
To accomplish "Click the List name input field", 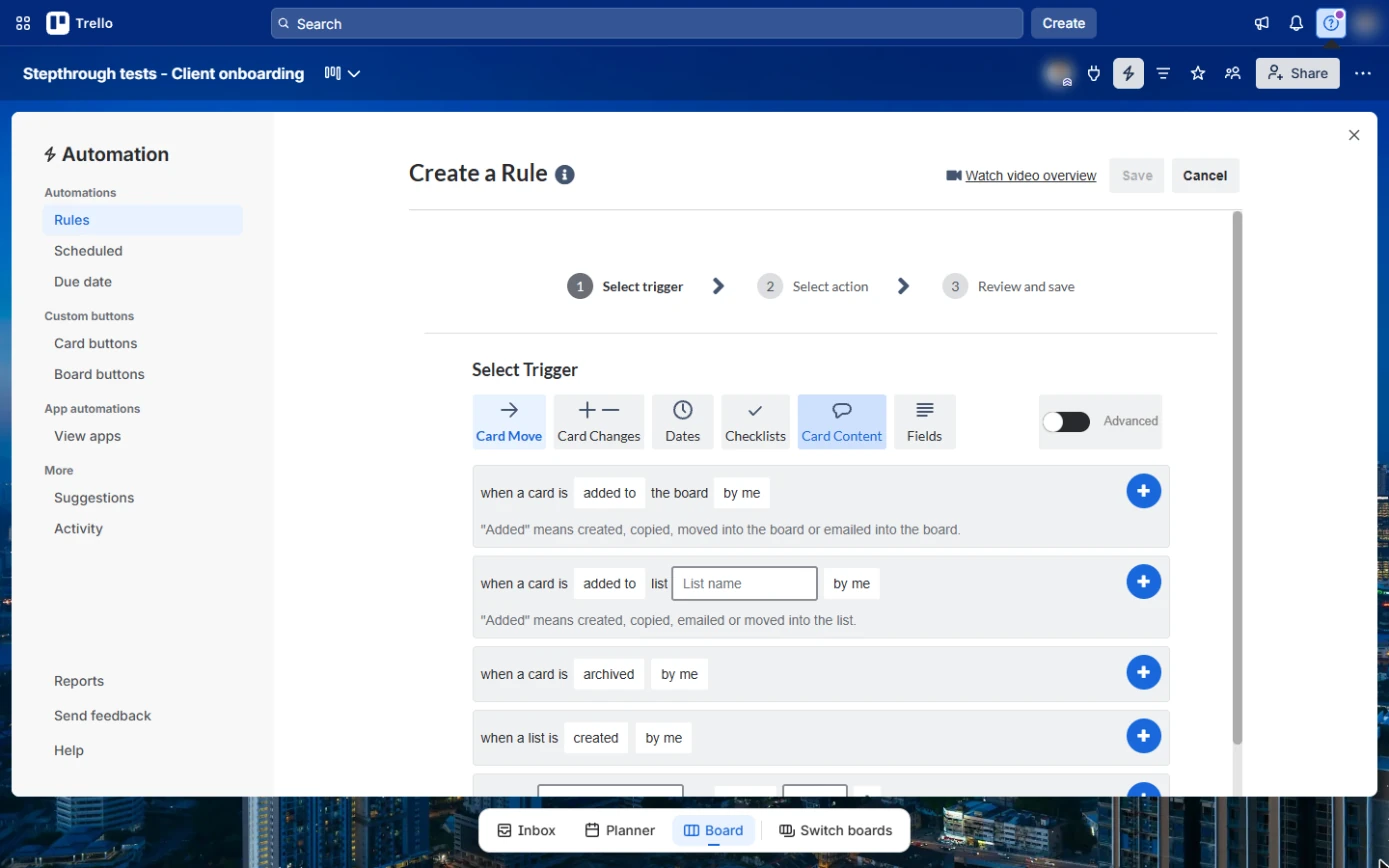I will point(744,584).
